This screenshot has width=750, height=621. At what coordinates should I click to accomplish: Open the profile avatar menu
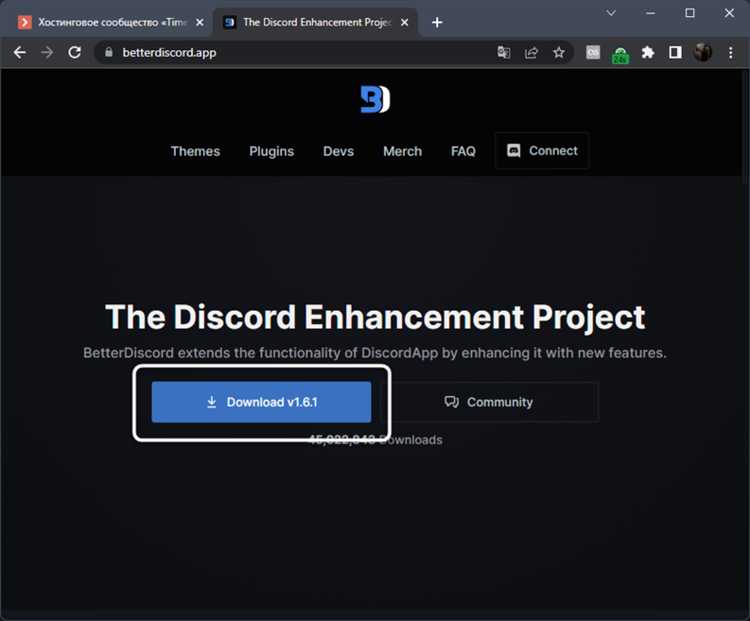pyautogui.click(x=703, y=52)
